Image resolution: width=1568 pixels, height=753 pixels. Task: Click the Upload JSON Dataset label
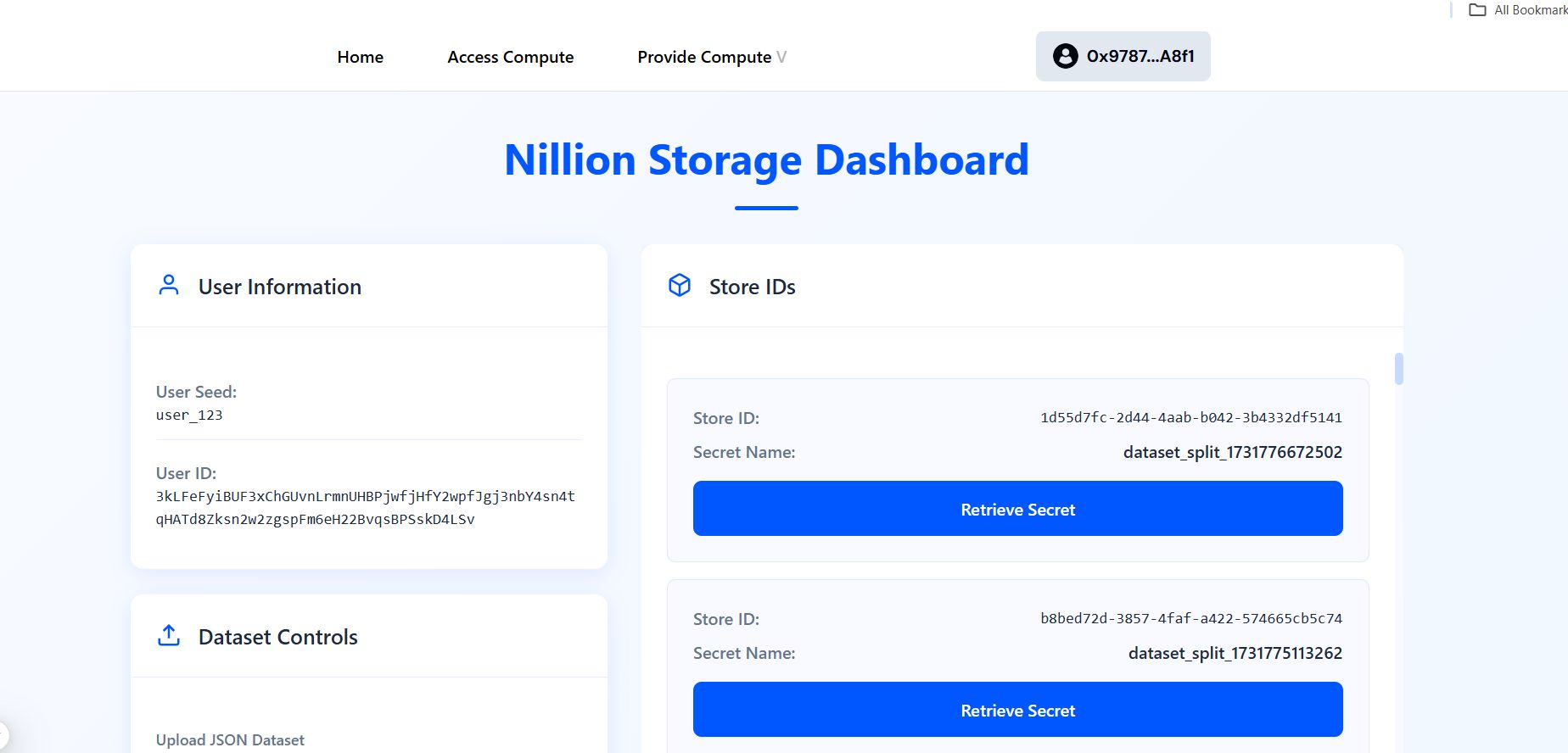coord(230,739)
